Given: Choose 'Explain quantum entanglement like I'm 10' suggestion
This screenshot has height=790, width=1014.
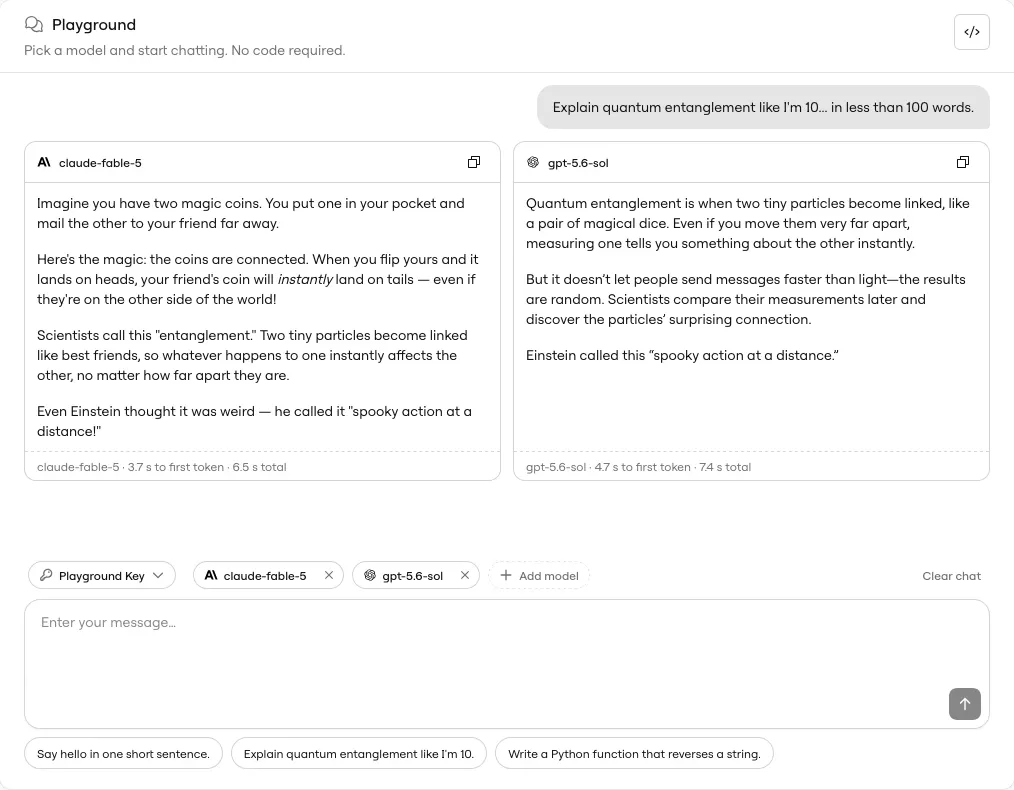Looking at the screenshot, I should (359, 754).
